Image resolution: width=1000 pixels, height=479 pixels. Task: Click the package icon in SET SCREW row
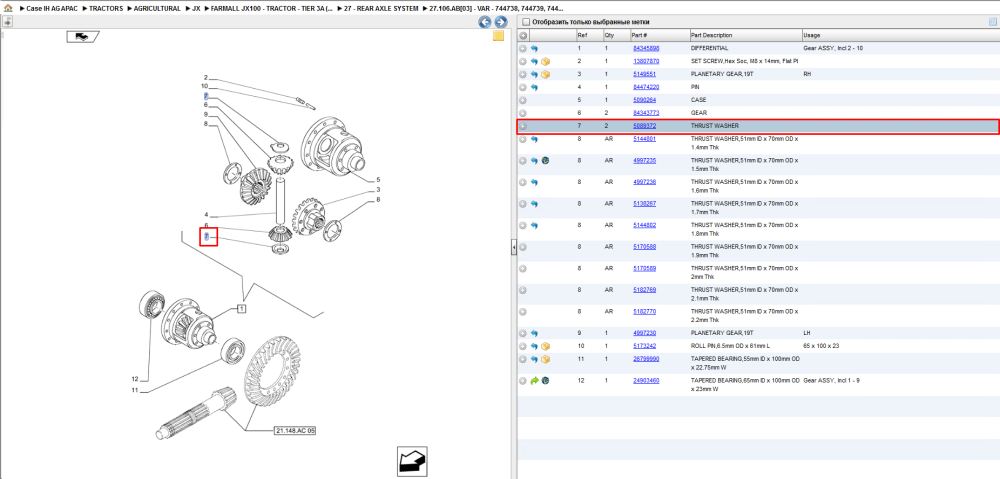point(546,62)
